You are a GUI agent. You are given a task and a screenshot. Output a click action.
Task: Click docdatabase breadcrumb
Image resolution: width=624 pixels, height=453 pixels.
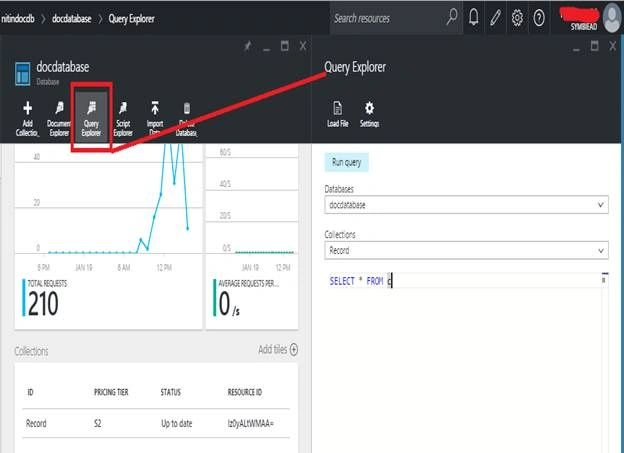(x=72, y=19)
